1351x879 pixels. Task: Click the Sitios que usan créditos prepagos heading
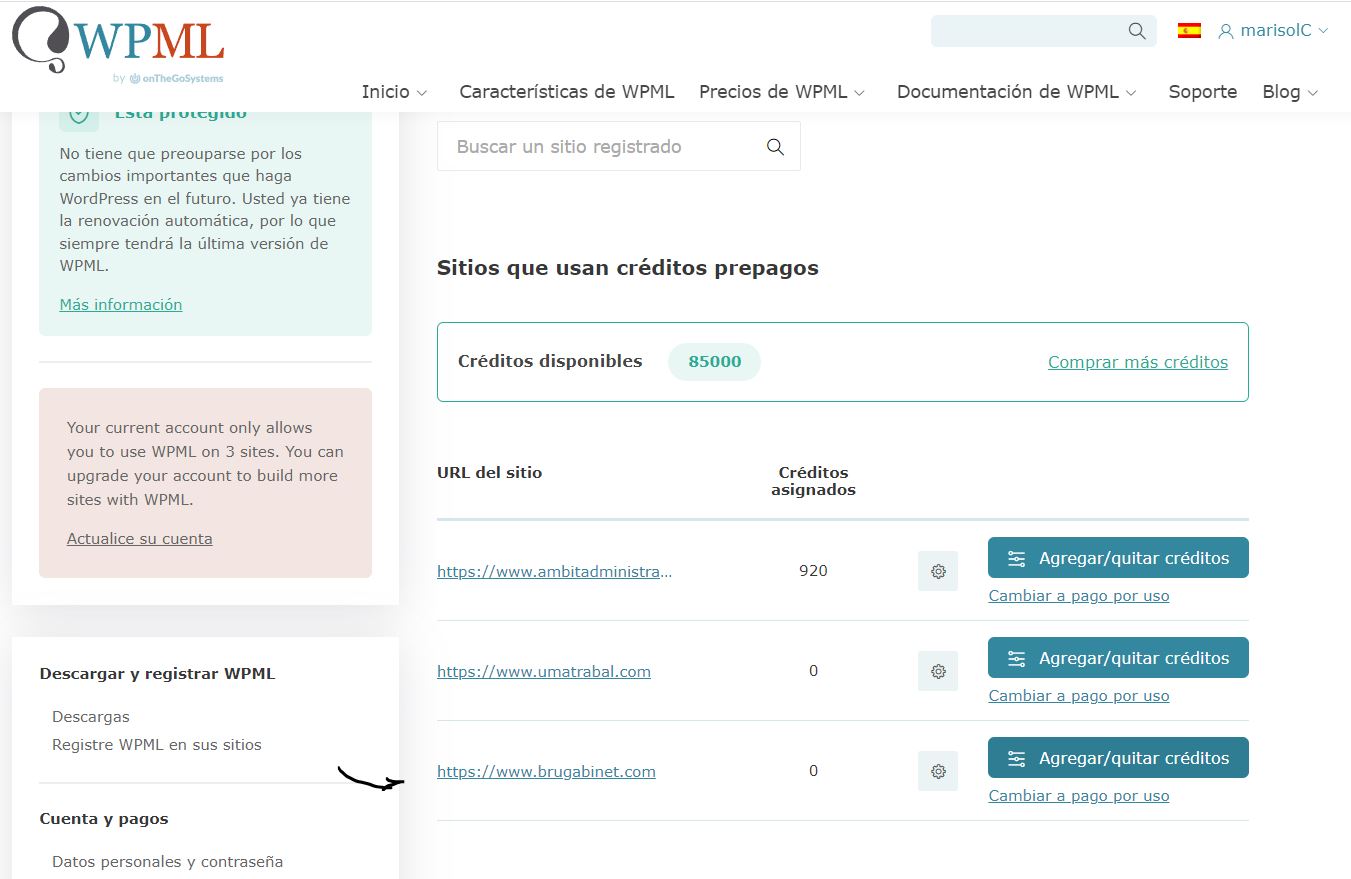(628, 268)
